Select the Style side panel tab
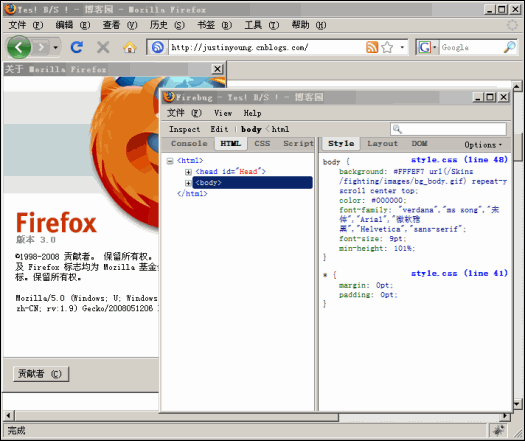Image resolution: width=525 pixels, height=441 pixels. tap(341, 144)
